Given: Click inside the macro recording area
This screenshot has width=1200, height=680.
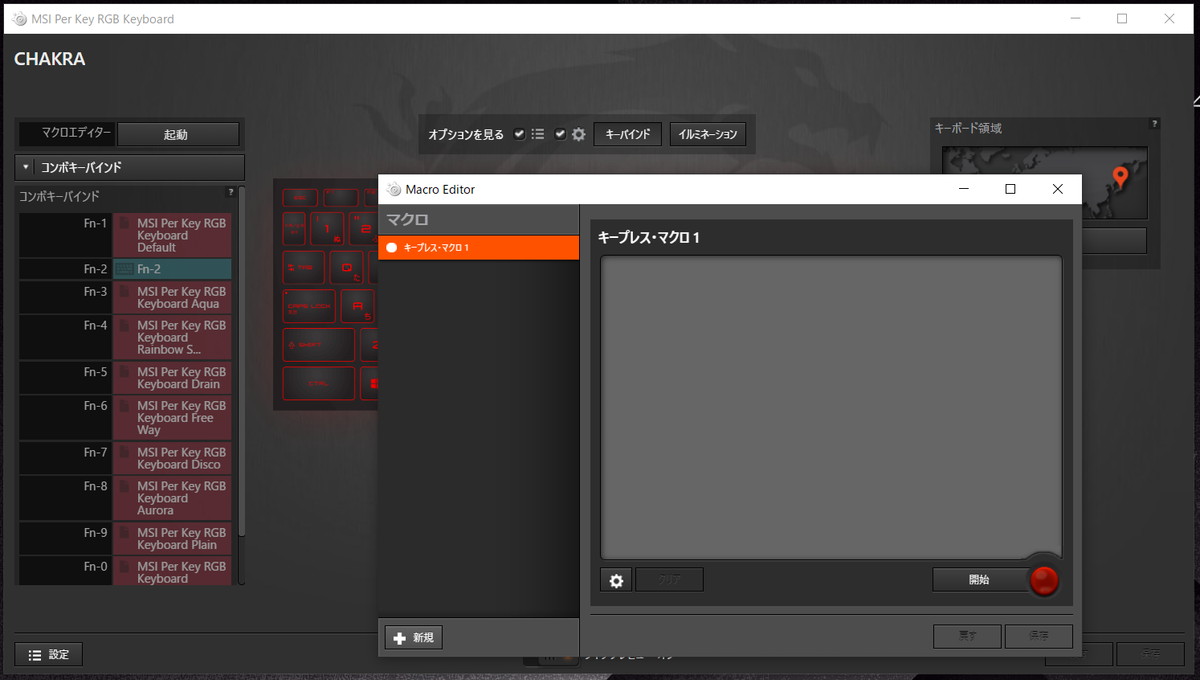Looking at the screenshot, I should click(831, 407).
